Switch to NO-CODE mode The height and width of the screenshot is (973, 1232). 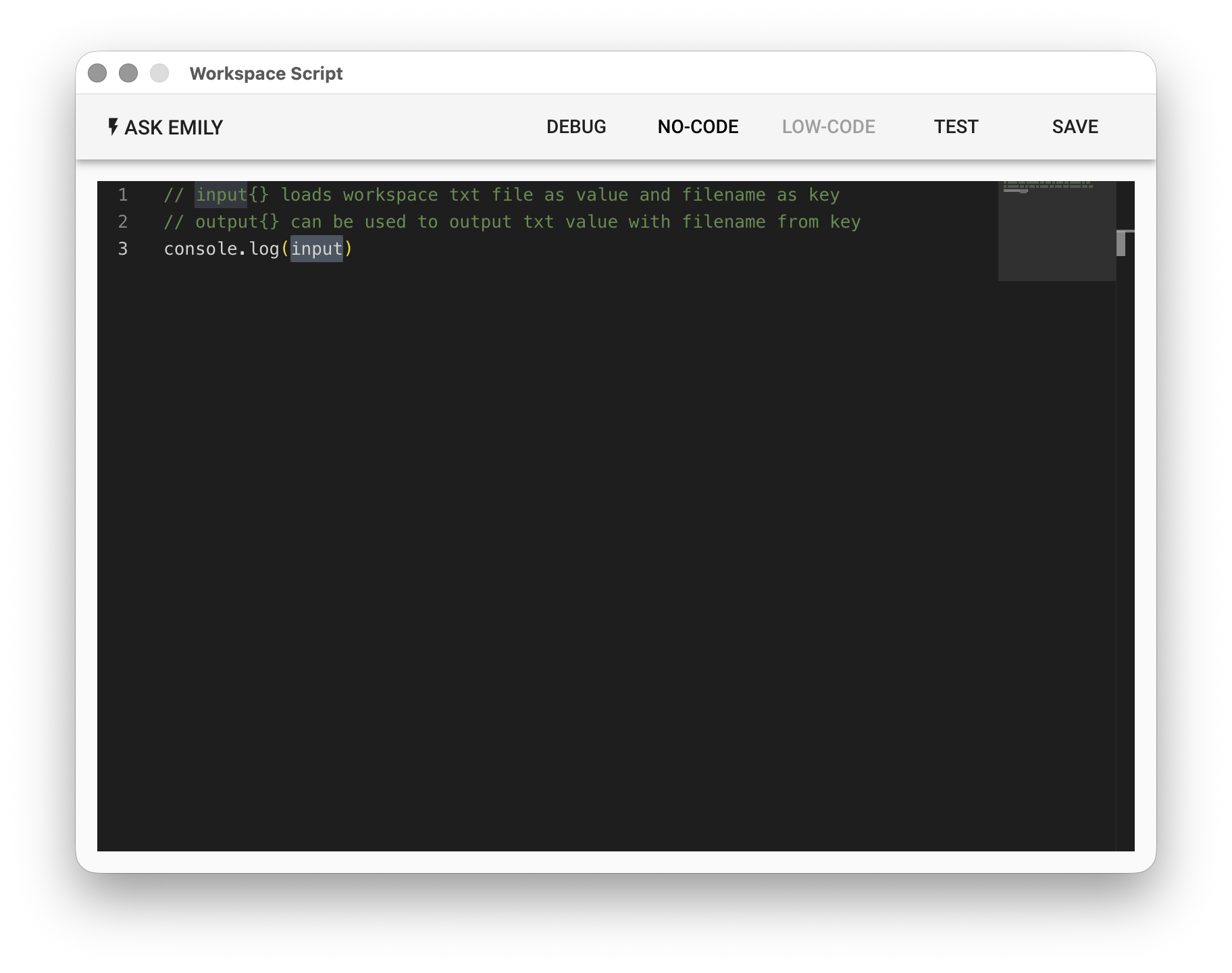point(698,127)
